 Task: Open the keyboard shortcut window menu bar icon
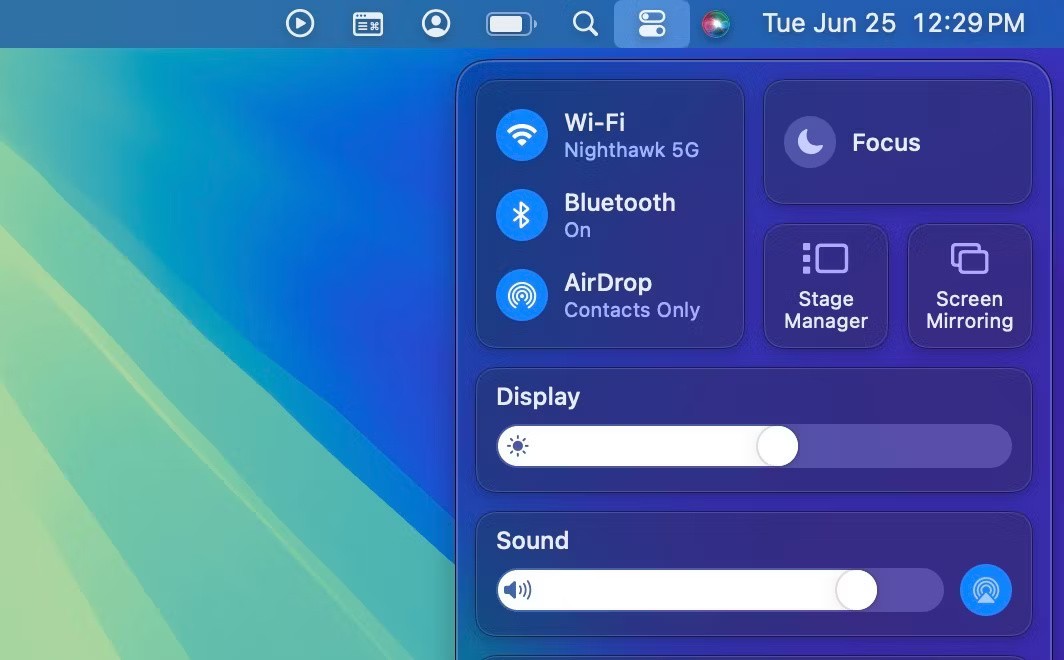click(368, 23)
